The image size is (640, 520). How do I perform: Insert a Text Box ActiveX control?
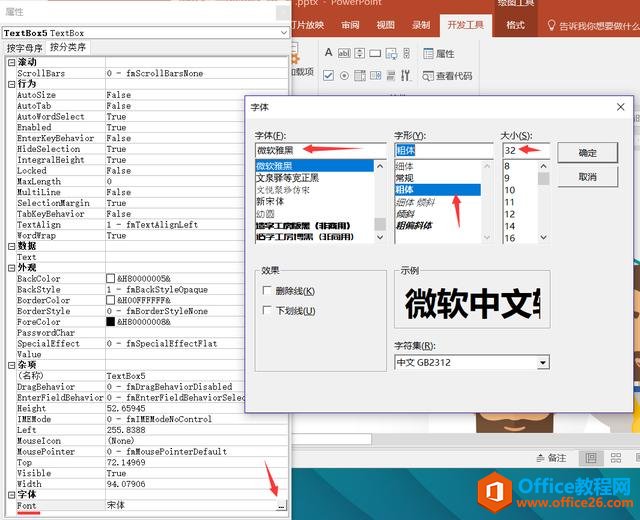(344, 53)
